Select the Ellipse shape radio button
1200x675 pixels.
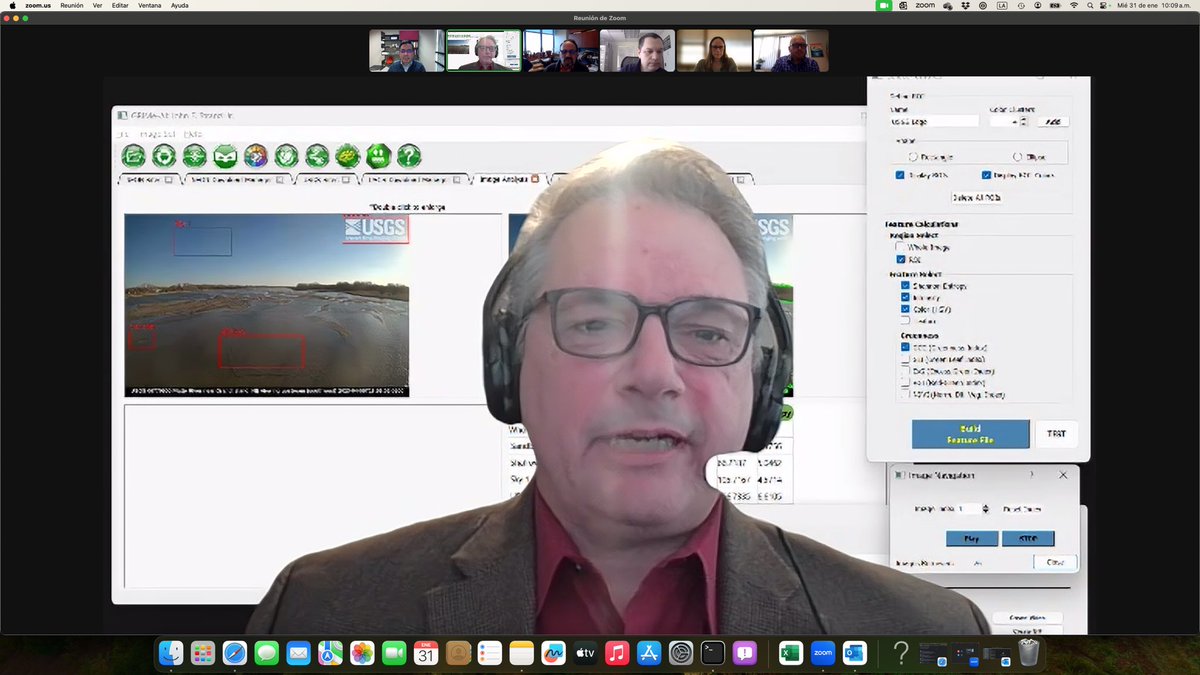coord(1018,157)
